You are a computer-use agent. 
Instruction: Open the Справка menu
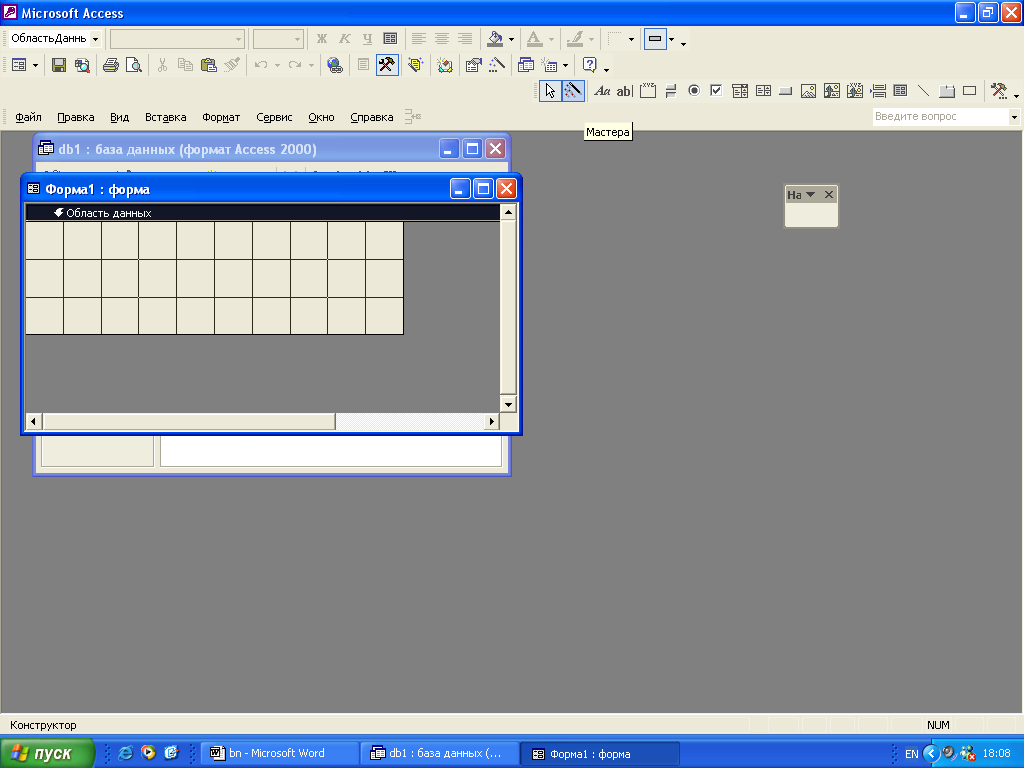[x=372, y=118]
